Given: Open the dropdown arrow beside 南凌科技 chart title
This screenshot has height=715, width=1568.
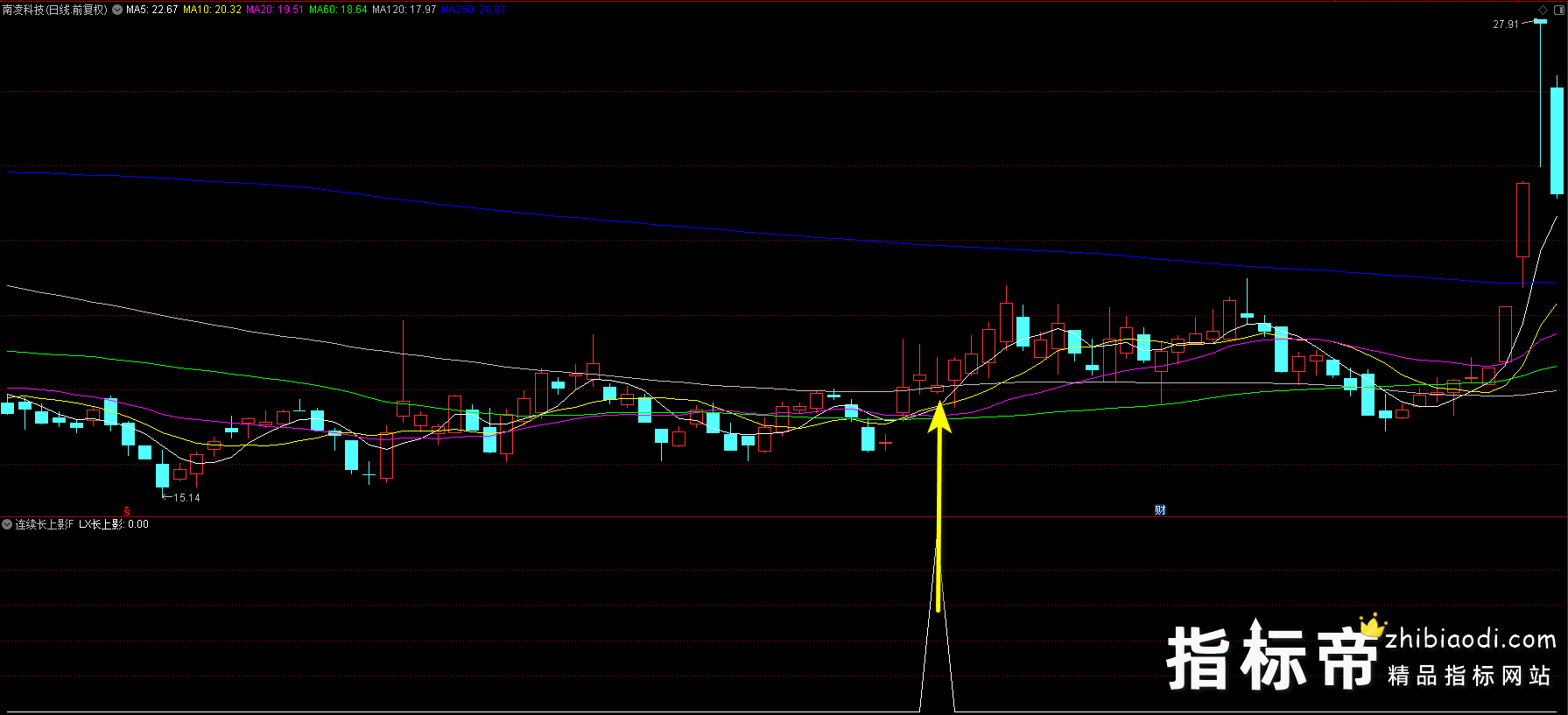Looking at the screenshot, I should 117,10.
